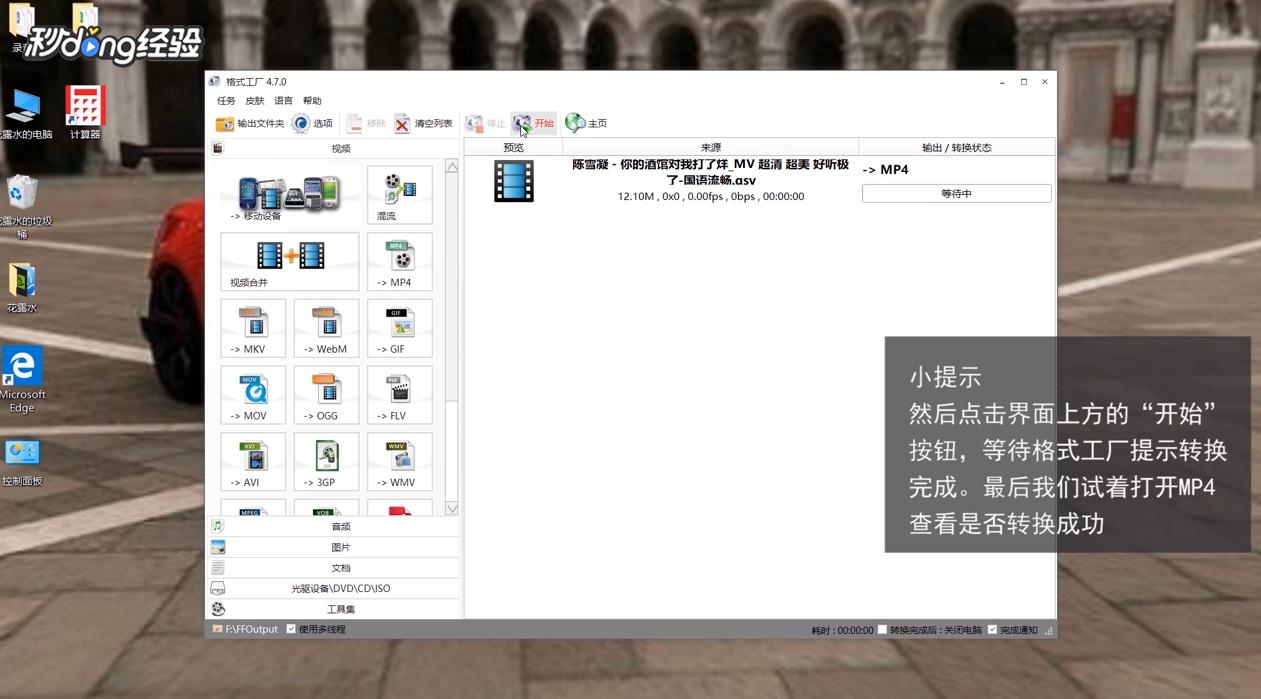Viewport: 1261px width, 699px height.
Task: Start conversion with 开始 button
Action: coord(533,123)
